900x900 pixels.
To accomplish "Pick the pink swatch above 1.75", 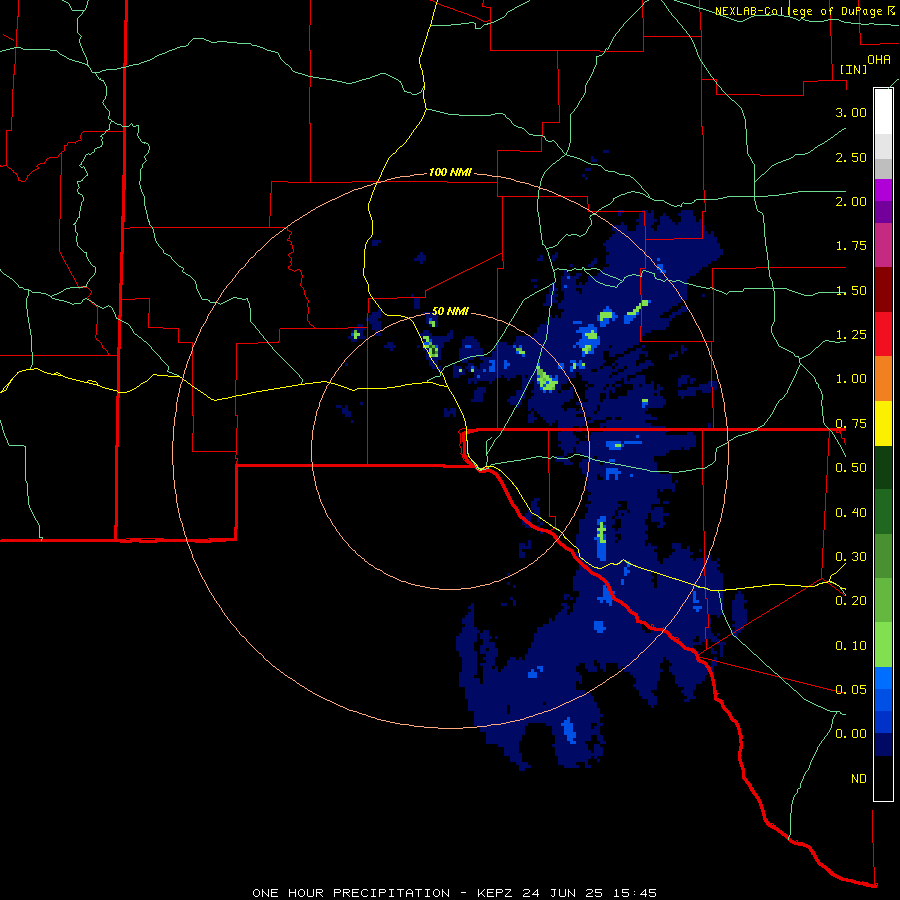I will coord(883,245).
